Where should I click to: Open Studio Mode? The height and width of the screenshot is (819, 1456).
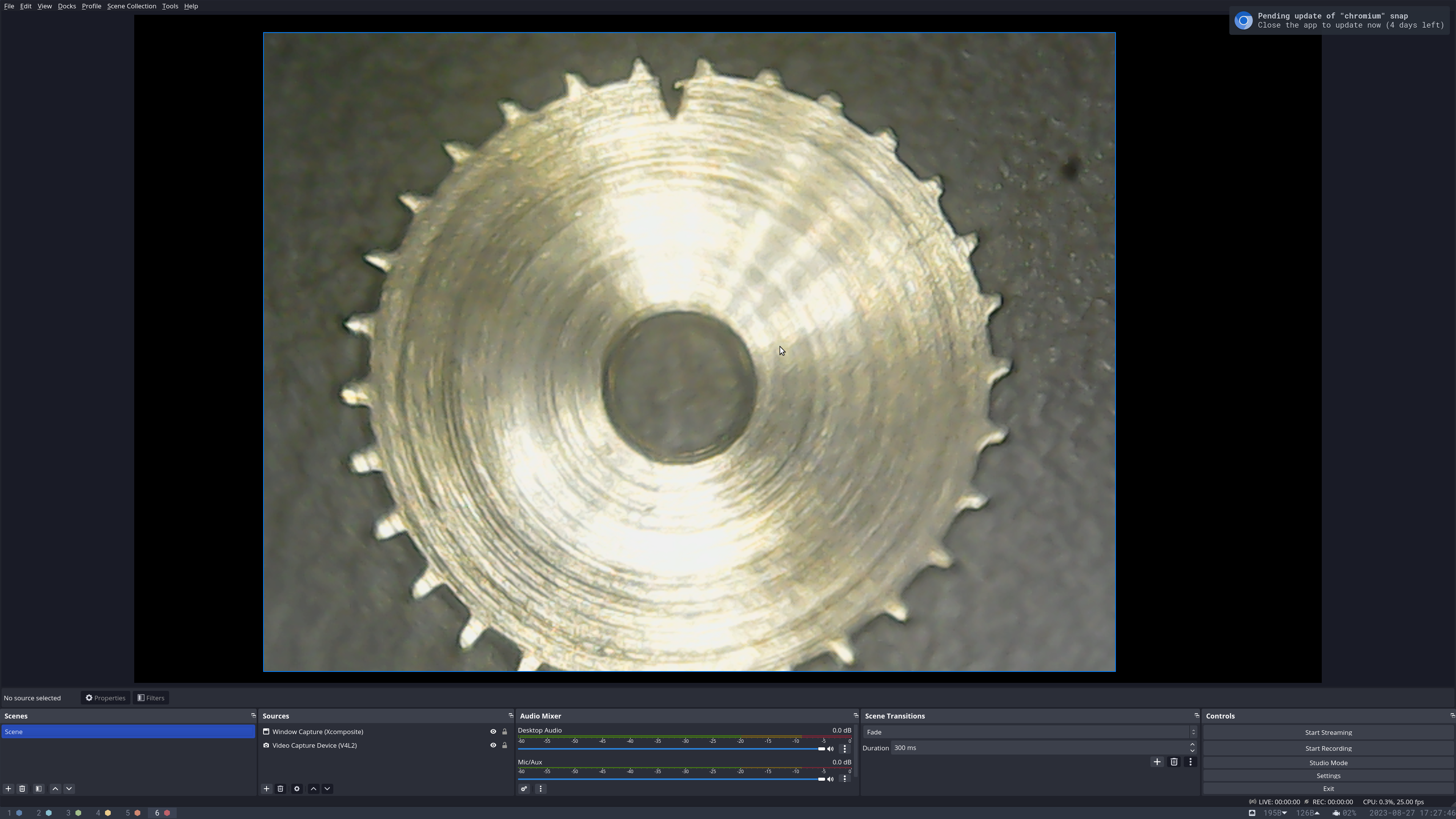click(1328, 763)
